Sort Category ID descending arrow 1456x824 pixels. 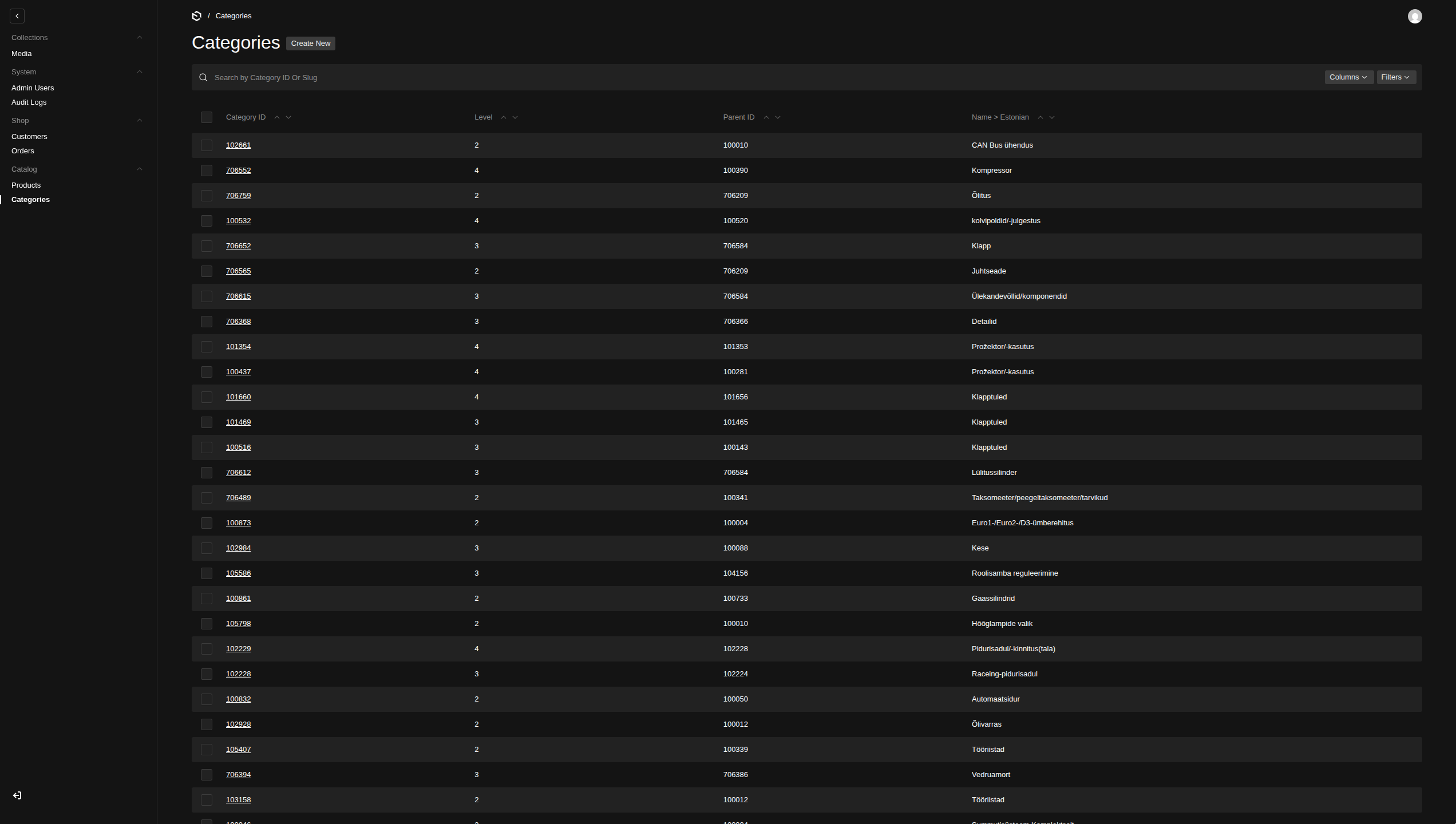tap(288, 117)
